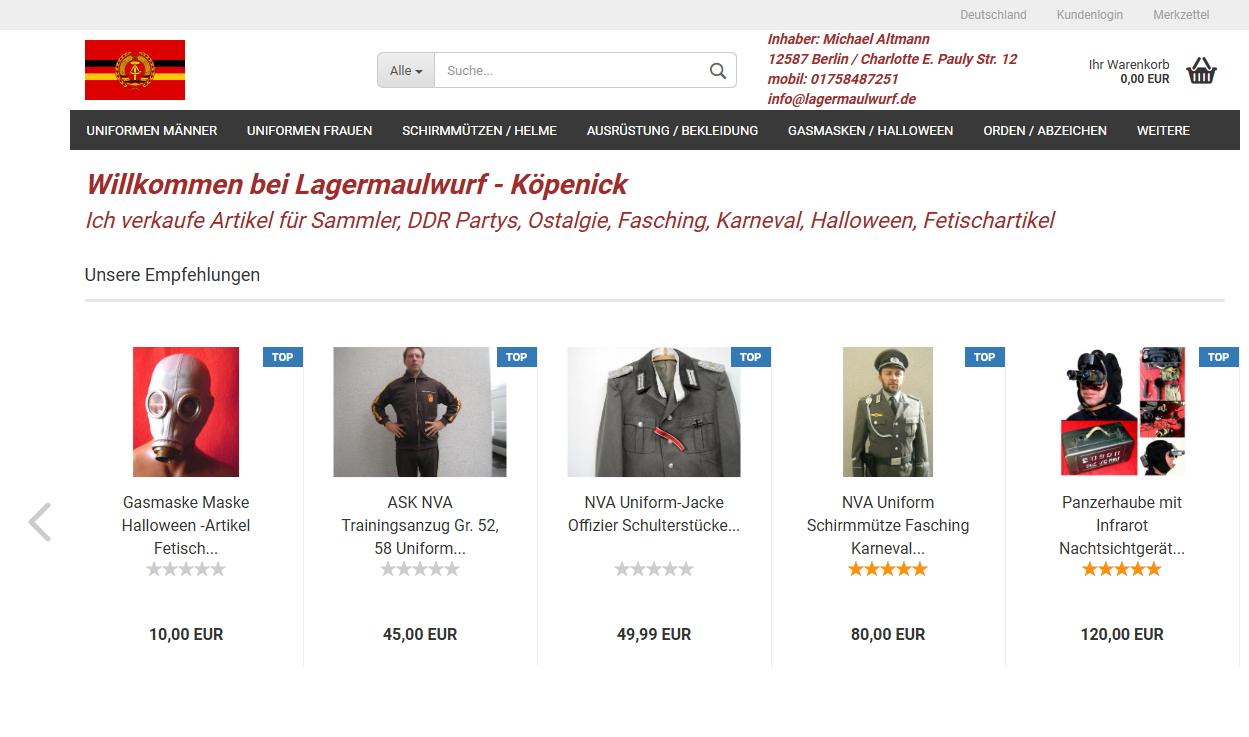This screenshot has height=737, width=1249.
Task: Open ASK NVA Trainingsanzug product thumbnail
Action: pos(419,412)
